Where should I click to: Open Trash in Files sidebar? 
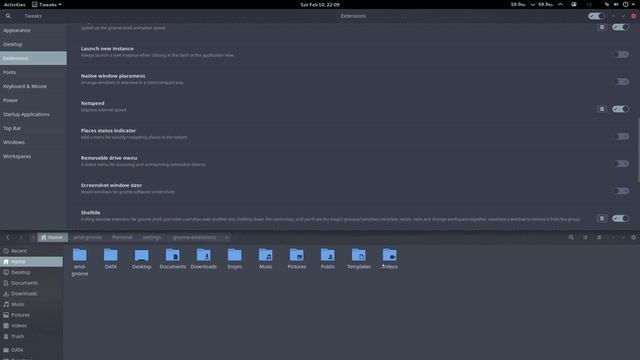pyautogui.click(x=31, y=336)
